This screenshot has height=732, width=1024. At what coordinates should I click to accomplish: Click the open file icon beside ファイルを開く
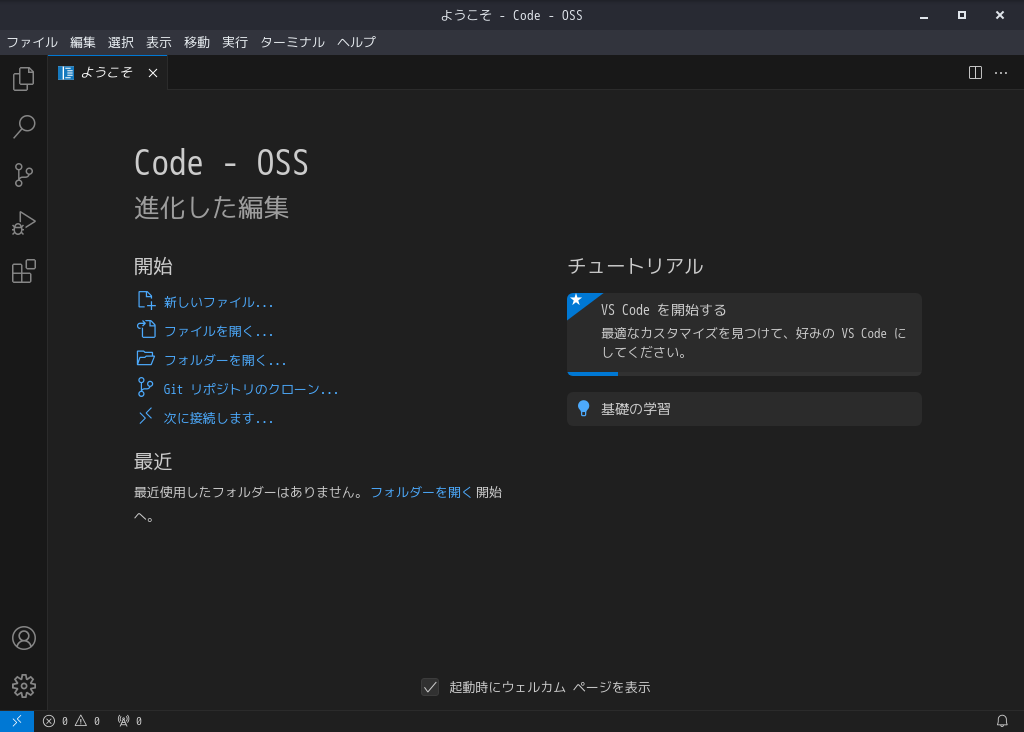(146, 329)
